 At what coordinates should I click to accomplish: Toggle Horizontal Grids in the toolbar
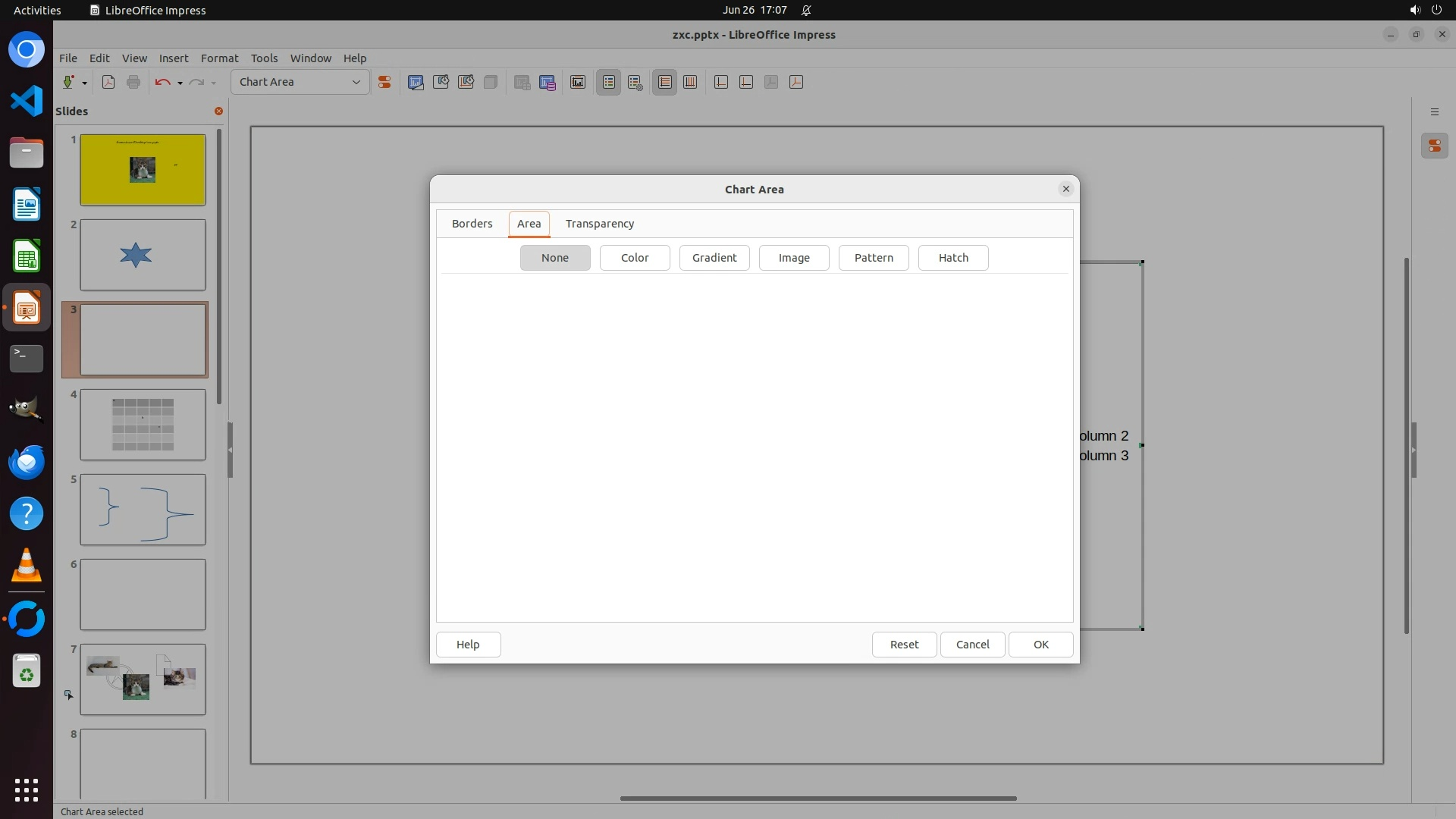tap(664, 82)
